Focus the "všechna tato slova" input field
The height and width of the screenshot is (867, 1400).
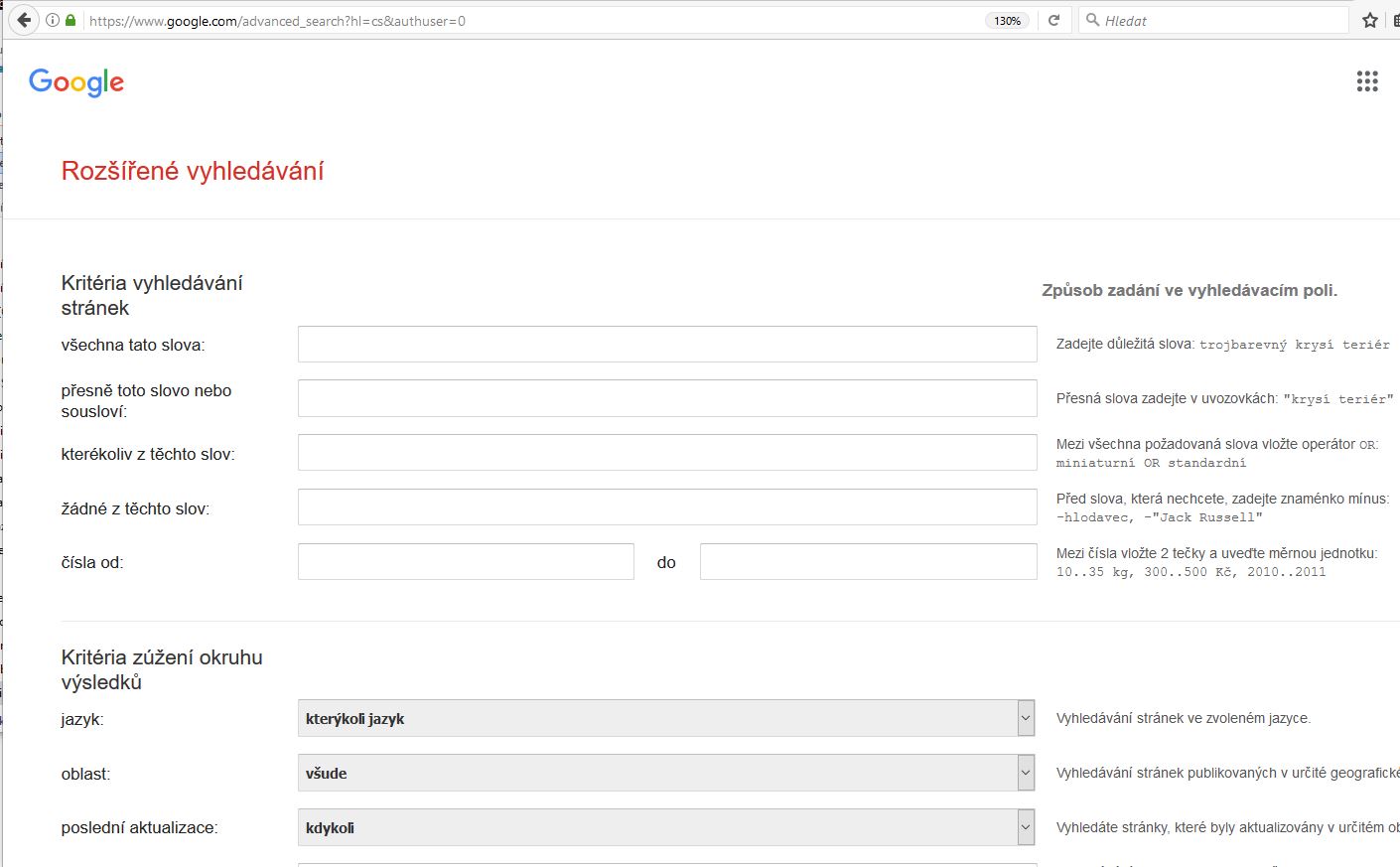click(x=667, y=345)
